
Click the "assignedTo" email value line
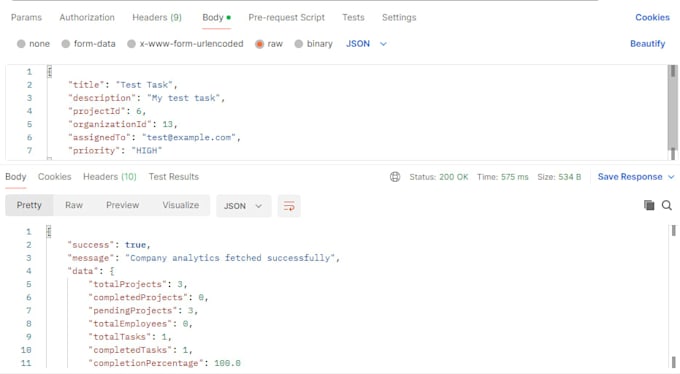(x=154, y=137)
